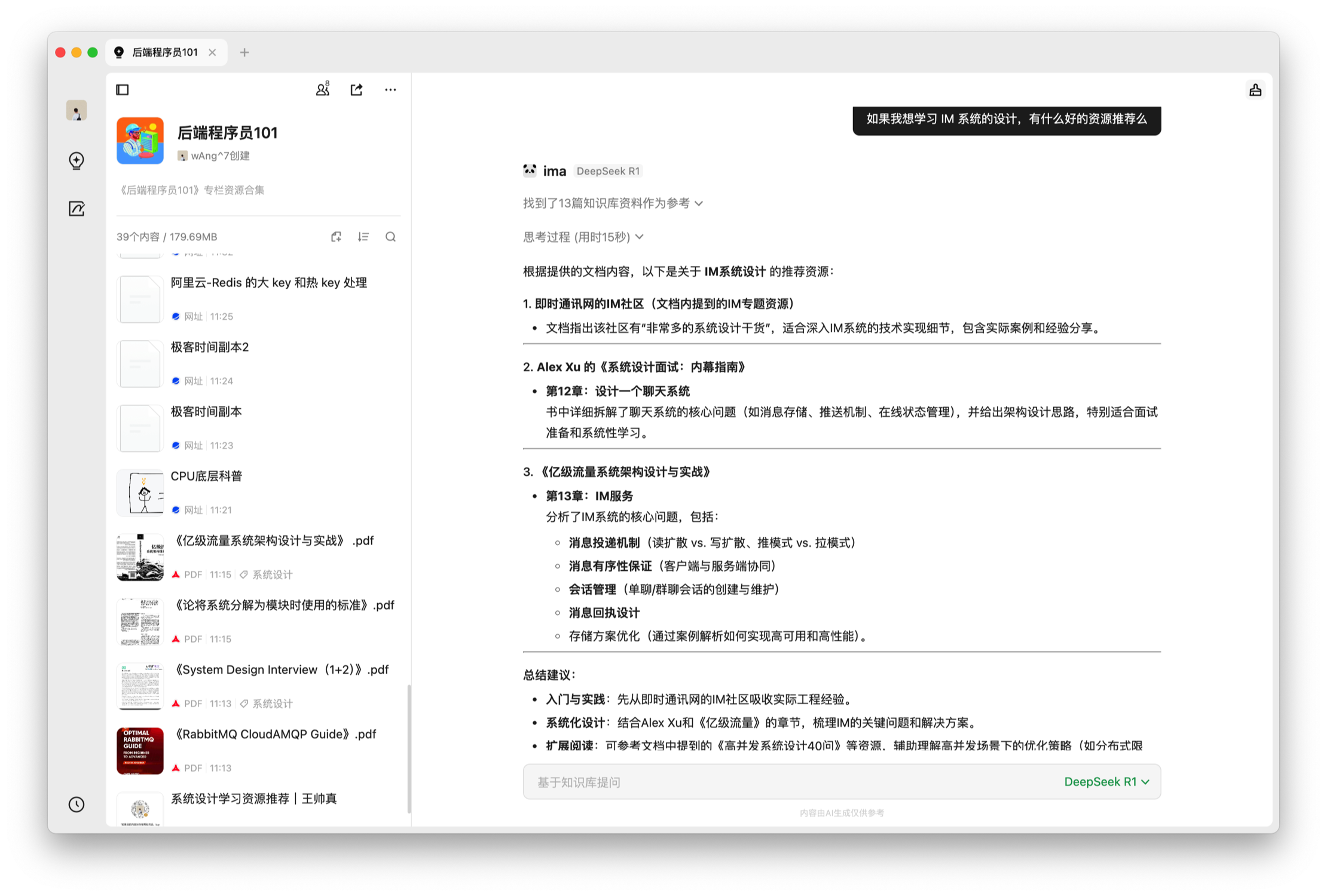The height and width of the screenshot is (896, 1327).
Task: Click the 后端程序员101 knowledge base title
Action: [x=228, y=132]
